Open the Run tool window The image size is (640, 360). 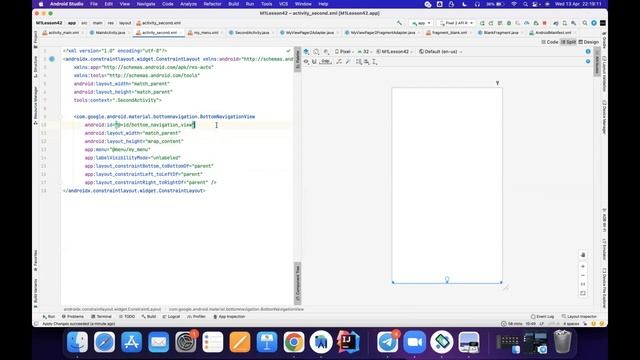point(49,316)
